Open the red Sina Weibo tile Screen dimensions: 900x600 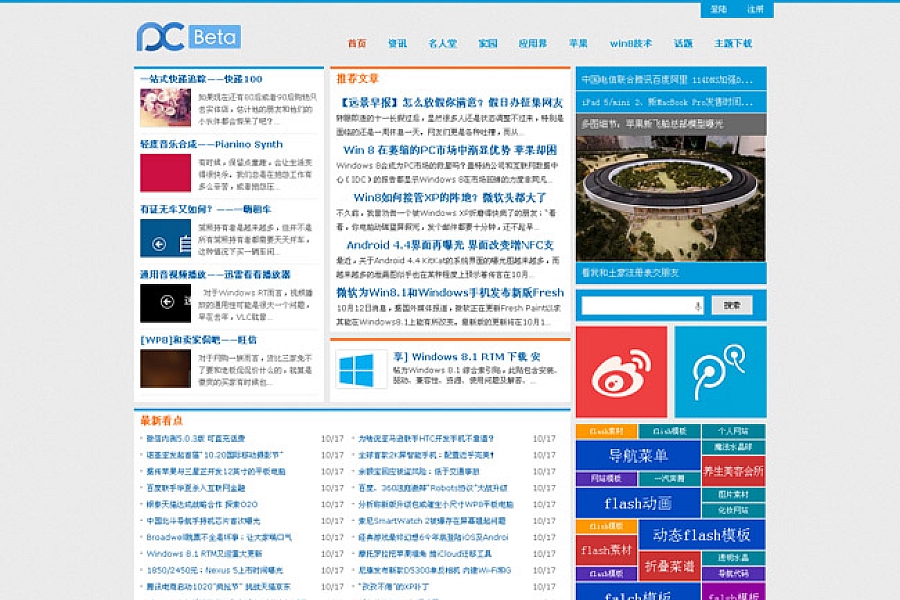(621, 371)
